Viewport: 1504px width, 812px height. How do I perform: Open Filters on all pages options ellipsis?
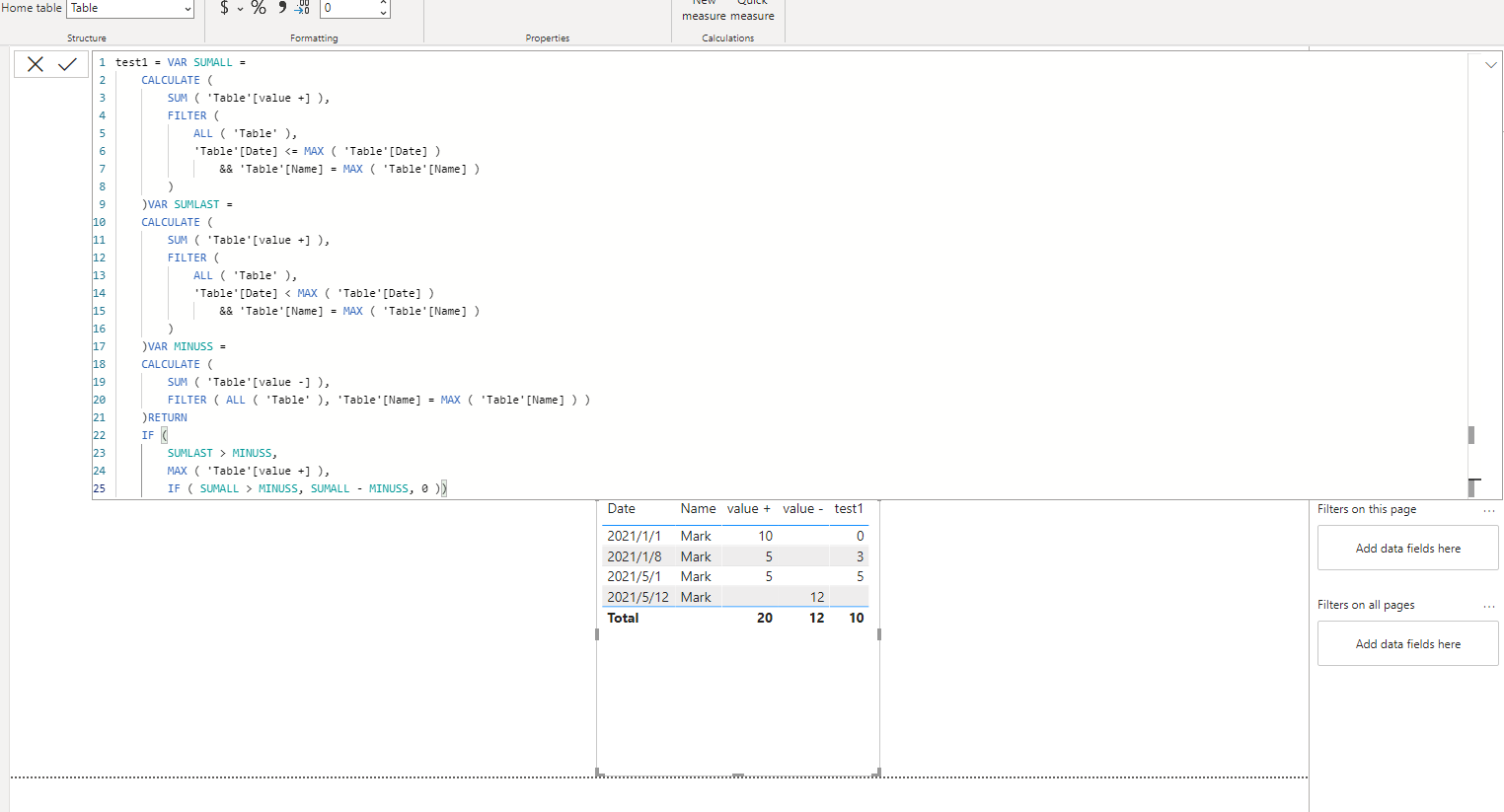pyautogui.click(x=1489, y=606)
